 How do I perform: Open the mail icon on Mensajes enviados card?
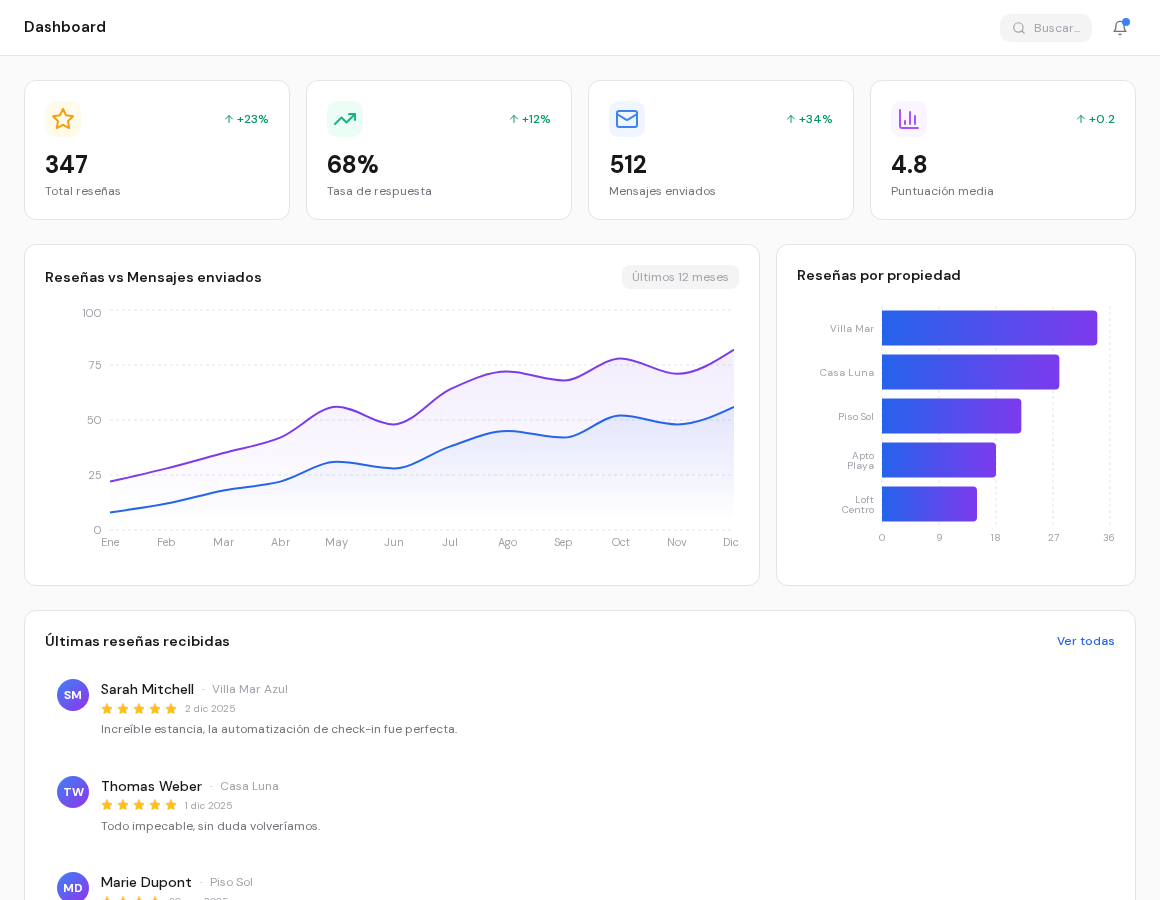[627, 119]
